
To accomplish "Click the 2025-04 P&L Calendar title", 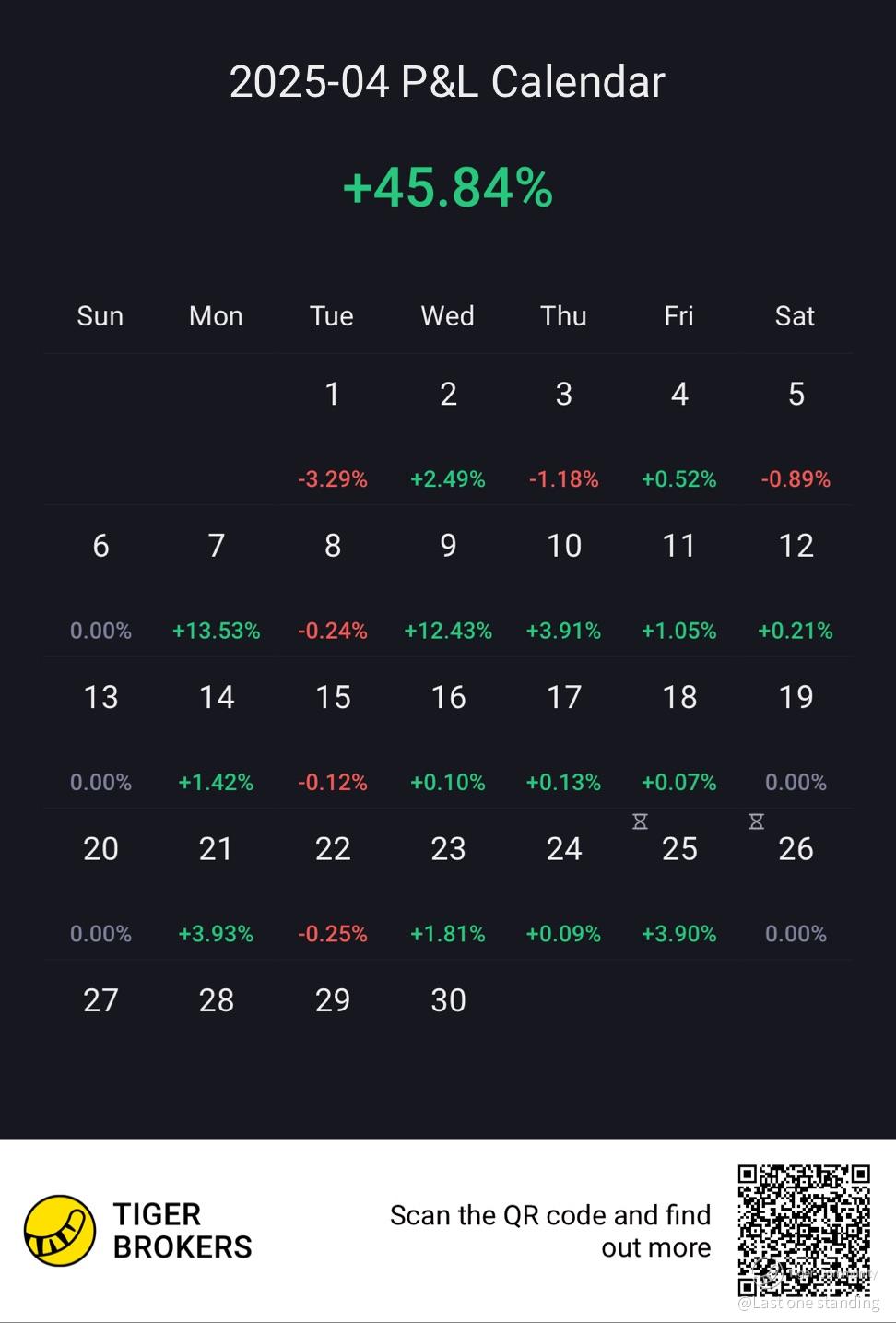I will click(447, 82).
